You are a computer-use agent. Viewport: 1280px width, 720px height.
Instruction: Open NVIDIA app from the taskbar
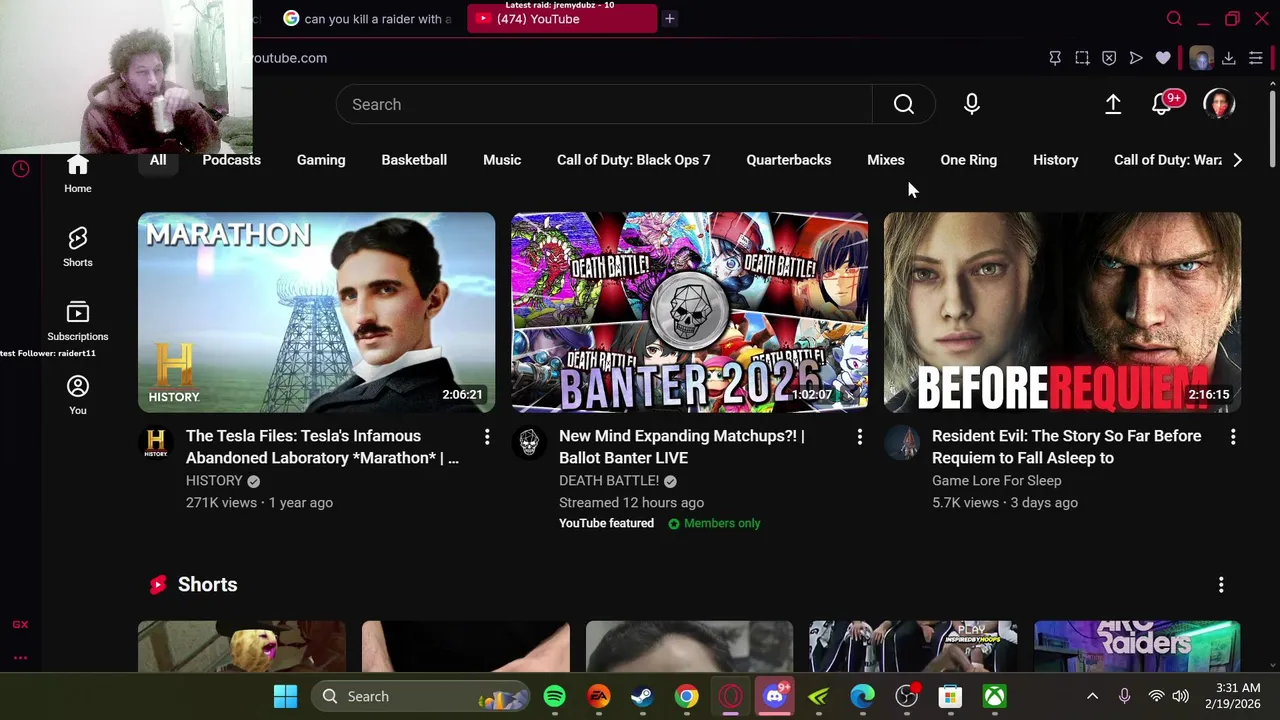coord(818,696)
